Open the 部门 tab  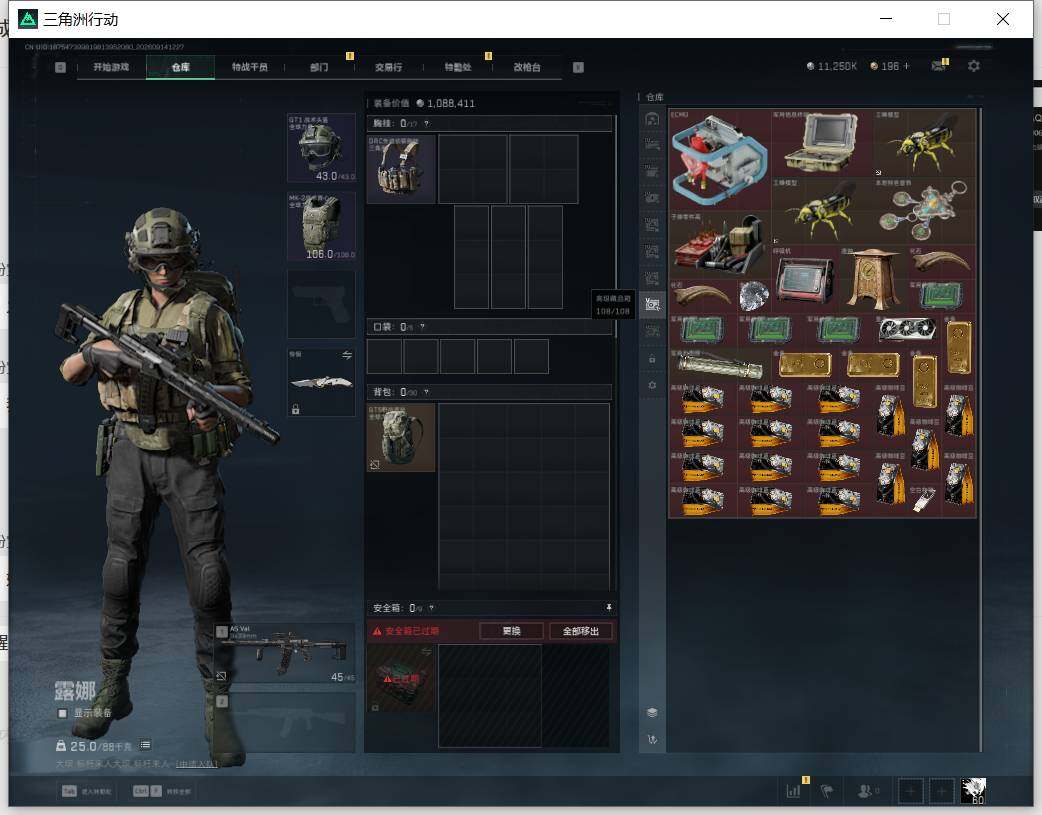[319, 67]
